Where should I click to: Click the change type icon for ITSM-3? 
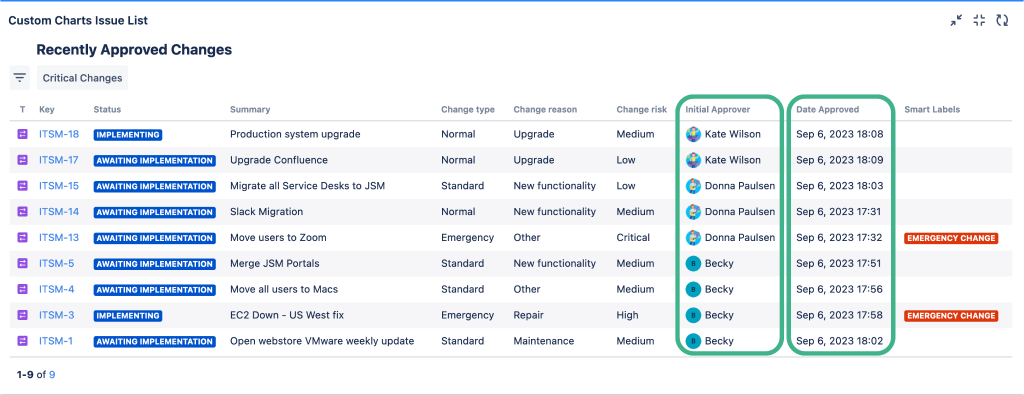(23, 315)
